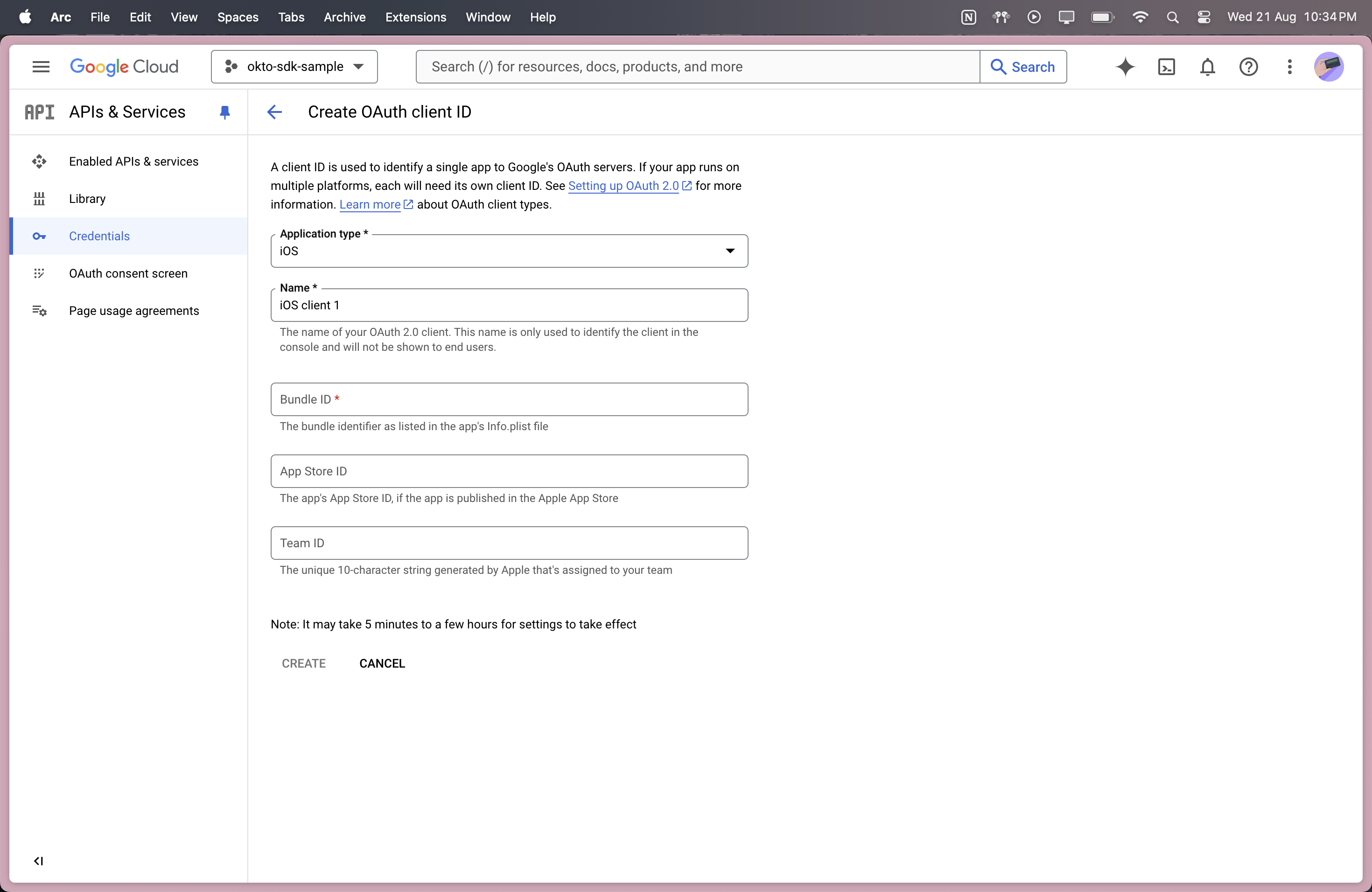This screenshot has width=1372, height=892.
Task: Collapse the left sidebar panel
Action: [38, 862]
